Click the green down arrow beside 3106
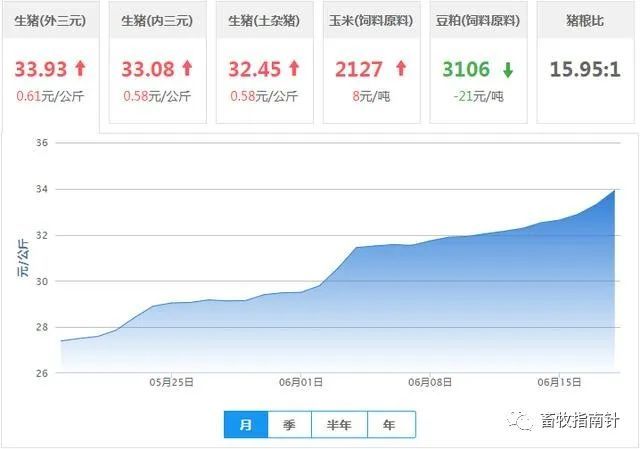 pyautogui.click(x=508, y=70)
